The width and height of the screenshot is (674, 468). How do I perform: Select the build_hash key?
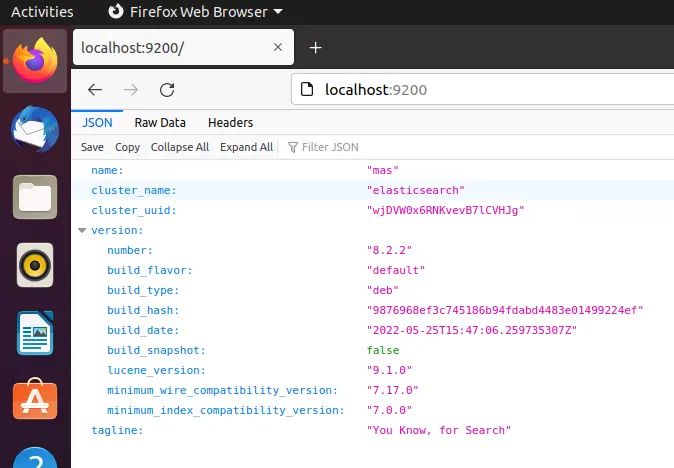pos(143,310)
